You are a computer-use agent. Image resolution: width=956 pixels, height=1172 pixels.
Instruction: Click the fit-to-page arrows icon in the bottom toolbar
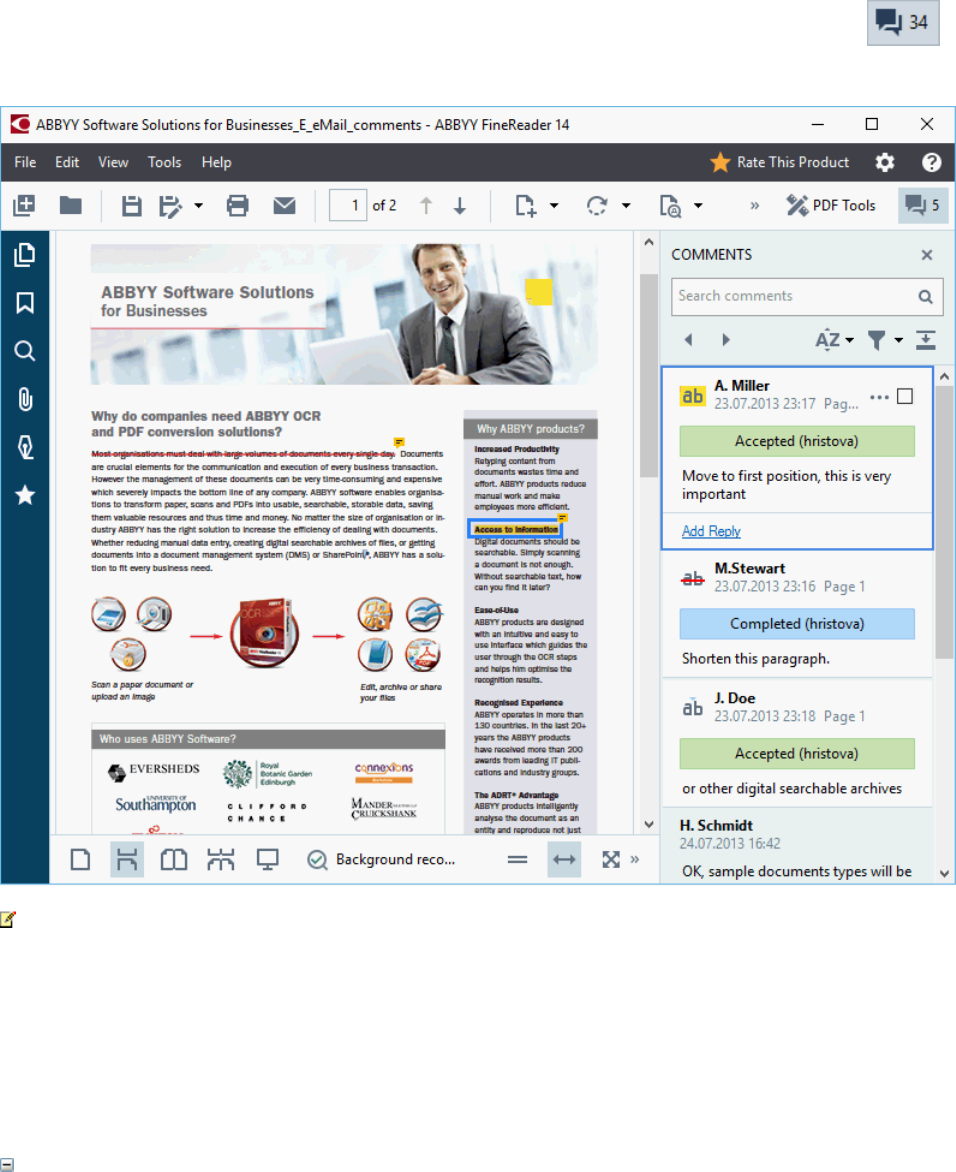coord(611,860)
